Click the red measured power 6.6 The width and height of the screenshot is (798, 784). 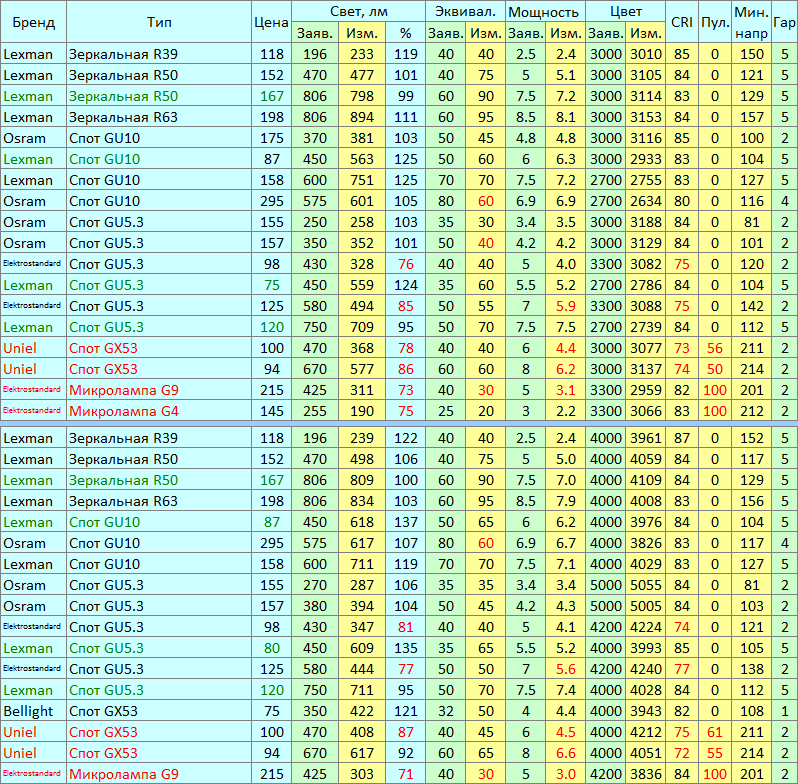click(565, 753)
